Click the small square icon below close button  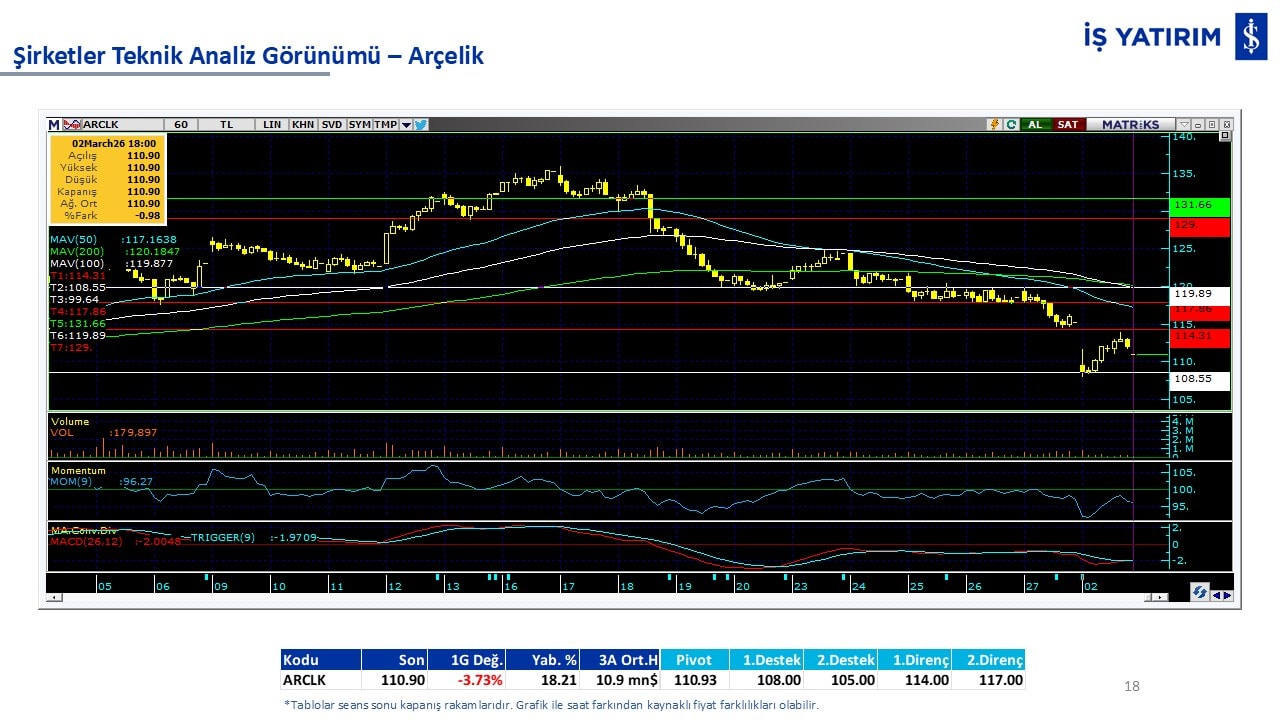[x=1225, y=136]
